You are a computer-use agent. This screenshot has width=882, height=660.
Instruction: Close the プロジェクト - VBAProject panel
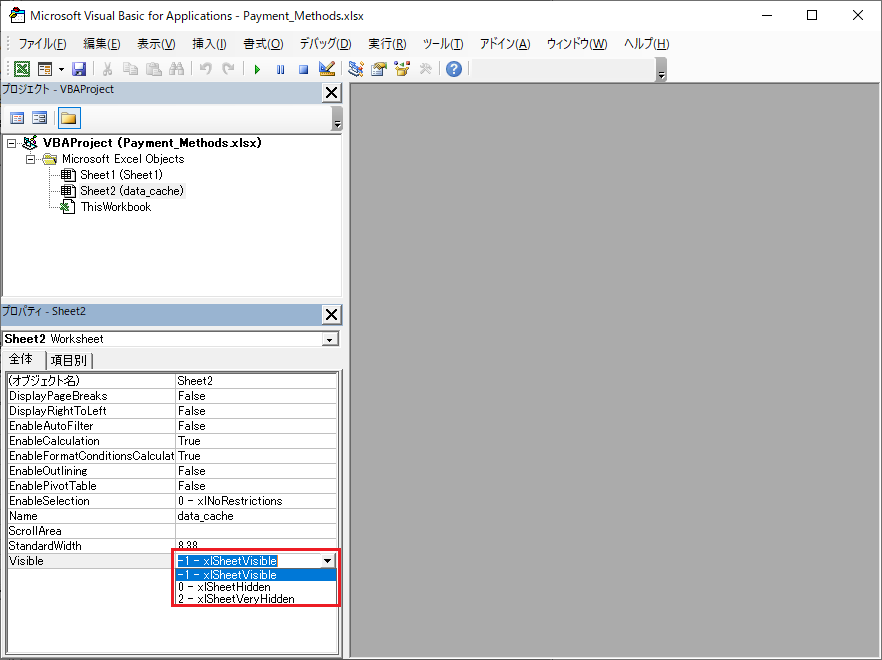[331, 93]
